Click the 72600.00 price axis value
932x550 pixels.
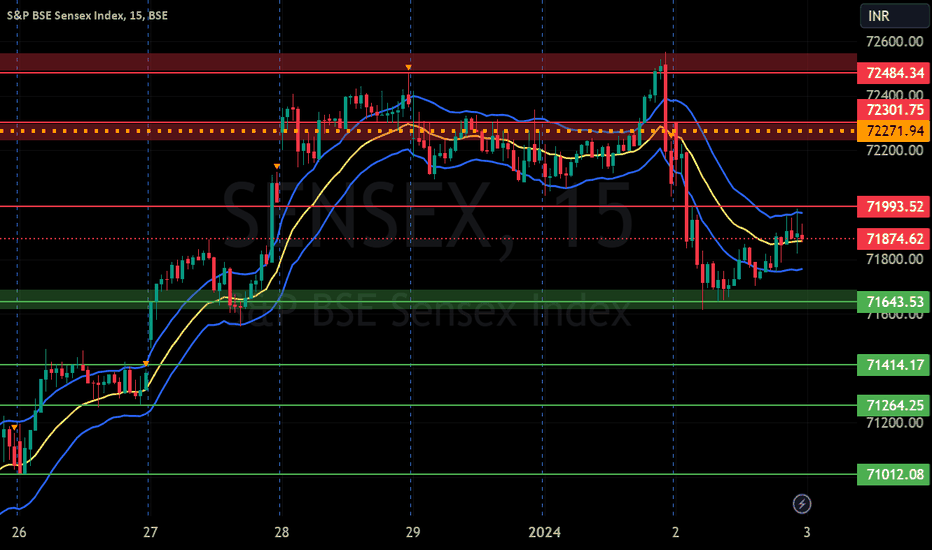(x=895, y=42)
